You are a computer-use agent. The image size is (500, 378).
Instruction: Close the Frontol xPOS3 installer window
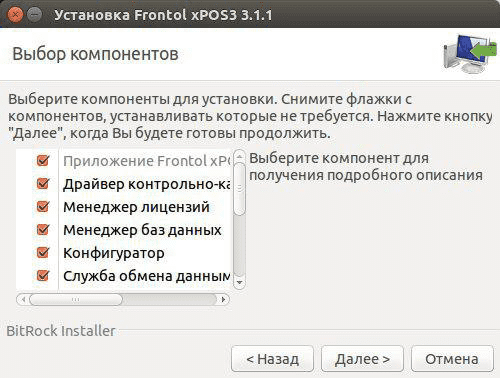15,15
